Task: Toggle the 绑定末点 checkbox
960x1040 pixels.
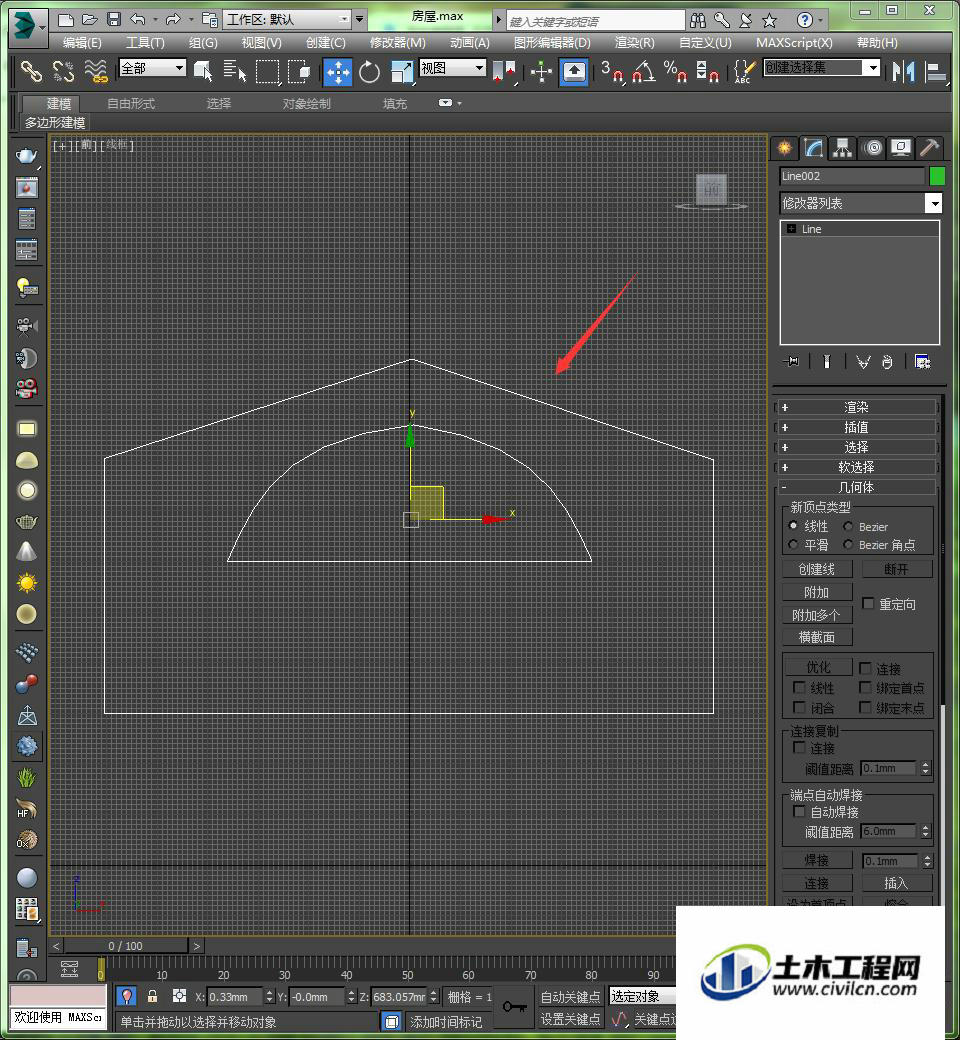Action: 865,707
